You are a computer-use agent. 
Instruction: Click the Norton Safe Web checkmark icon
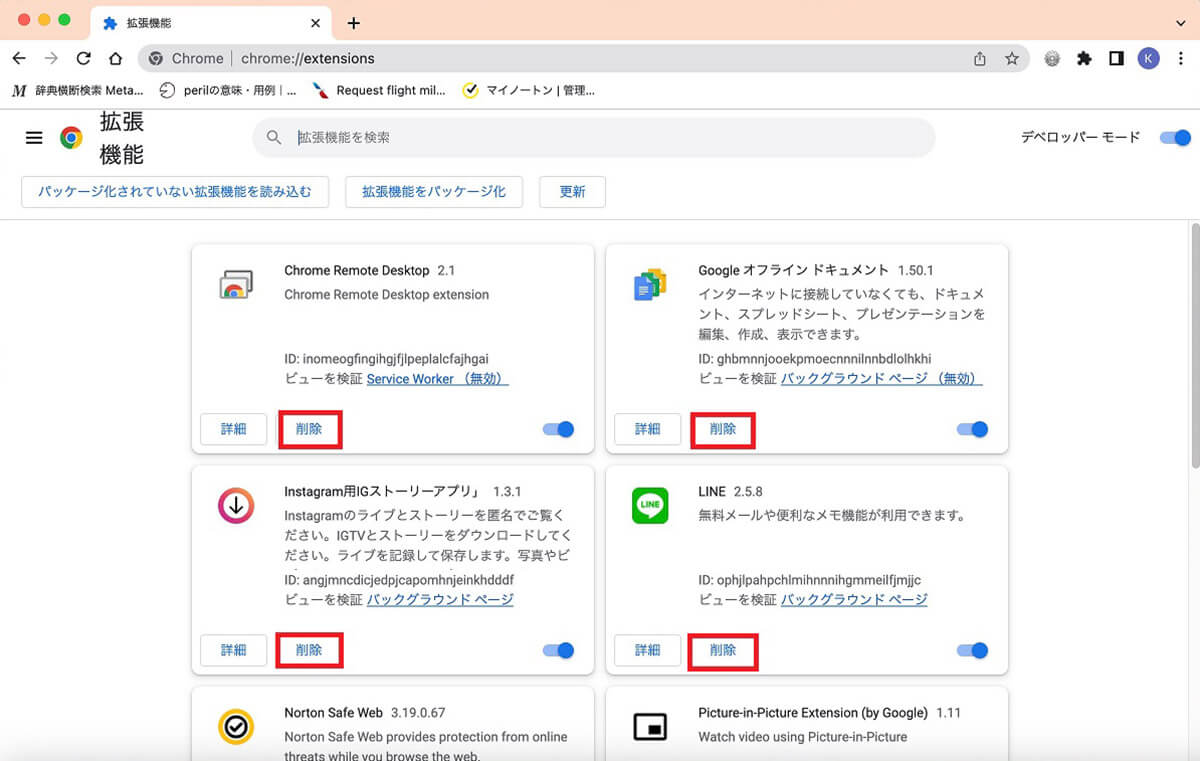point(236,727)
